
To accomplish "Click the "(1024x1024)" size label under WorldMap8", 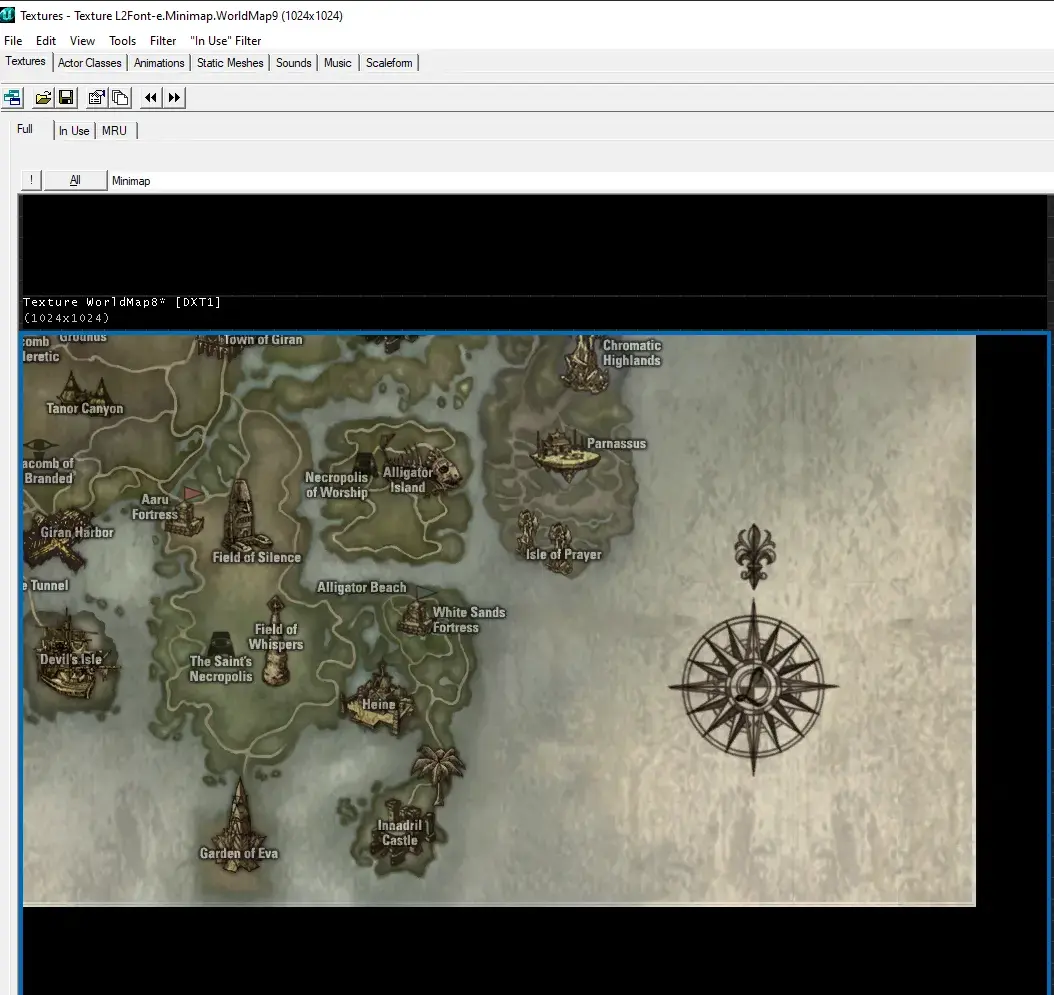I will (67, 318).
